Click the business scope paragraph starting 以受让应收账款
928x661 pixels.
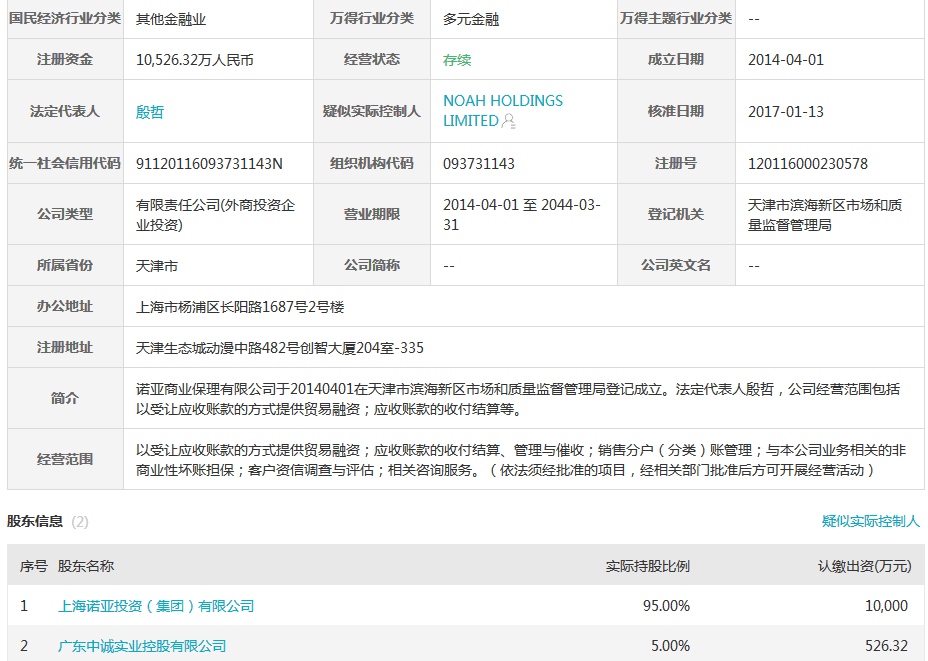click(x=521, y=460)
